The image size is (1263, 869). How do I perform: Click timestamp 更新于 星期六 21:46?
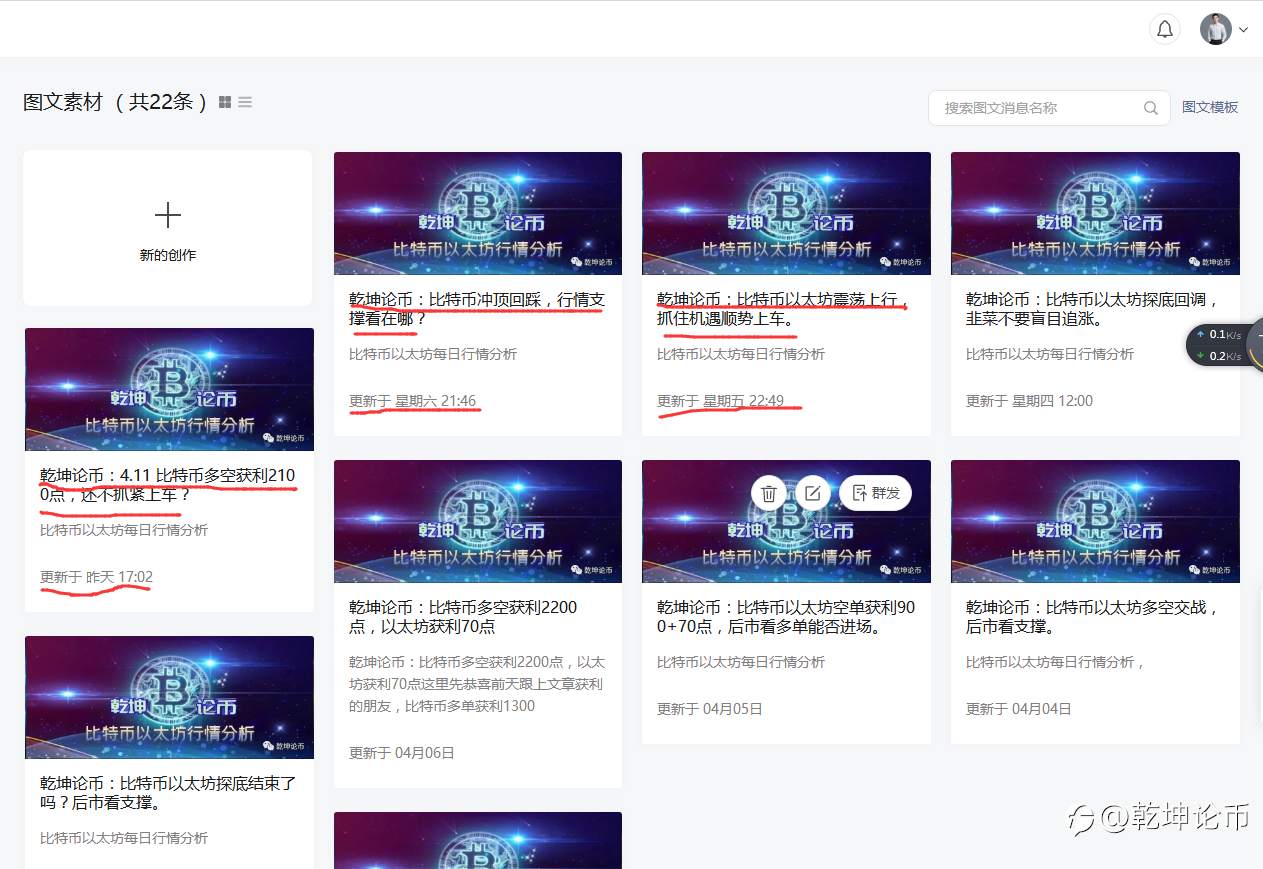point(412,401)
